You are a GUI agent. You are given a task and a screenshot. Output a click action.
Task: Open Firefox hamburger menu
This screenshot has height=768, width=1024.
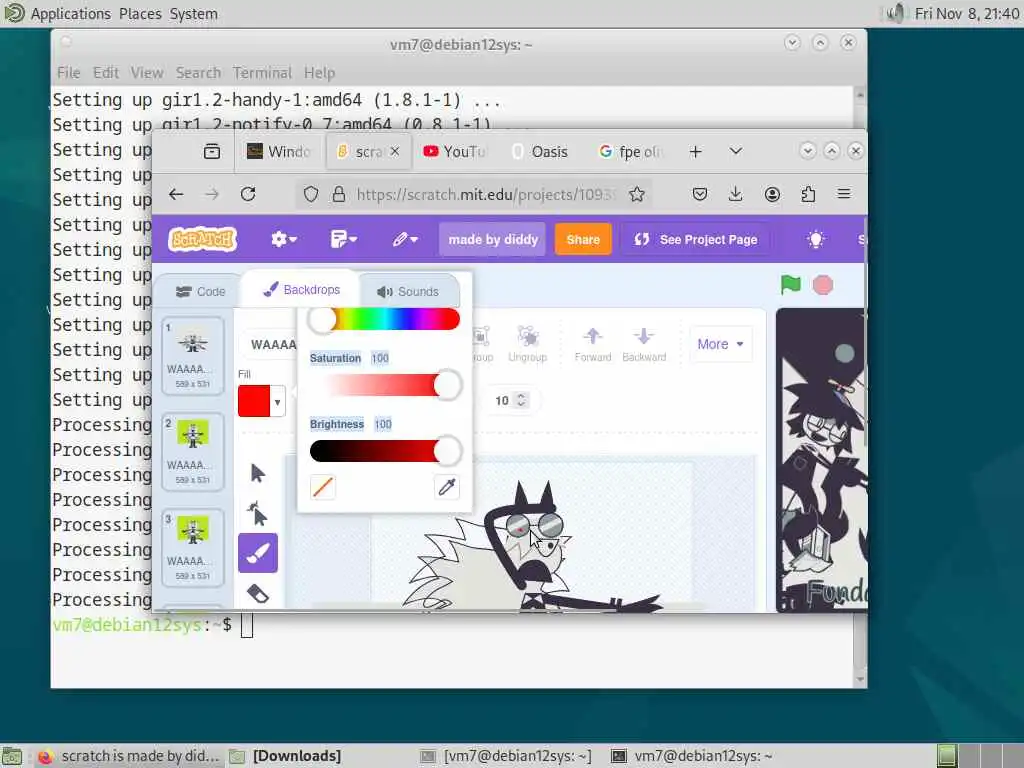click(844, 194)
